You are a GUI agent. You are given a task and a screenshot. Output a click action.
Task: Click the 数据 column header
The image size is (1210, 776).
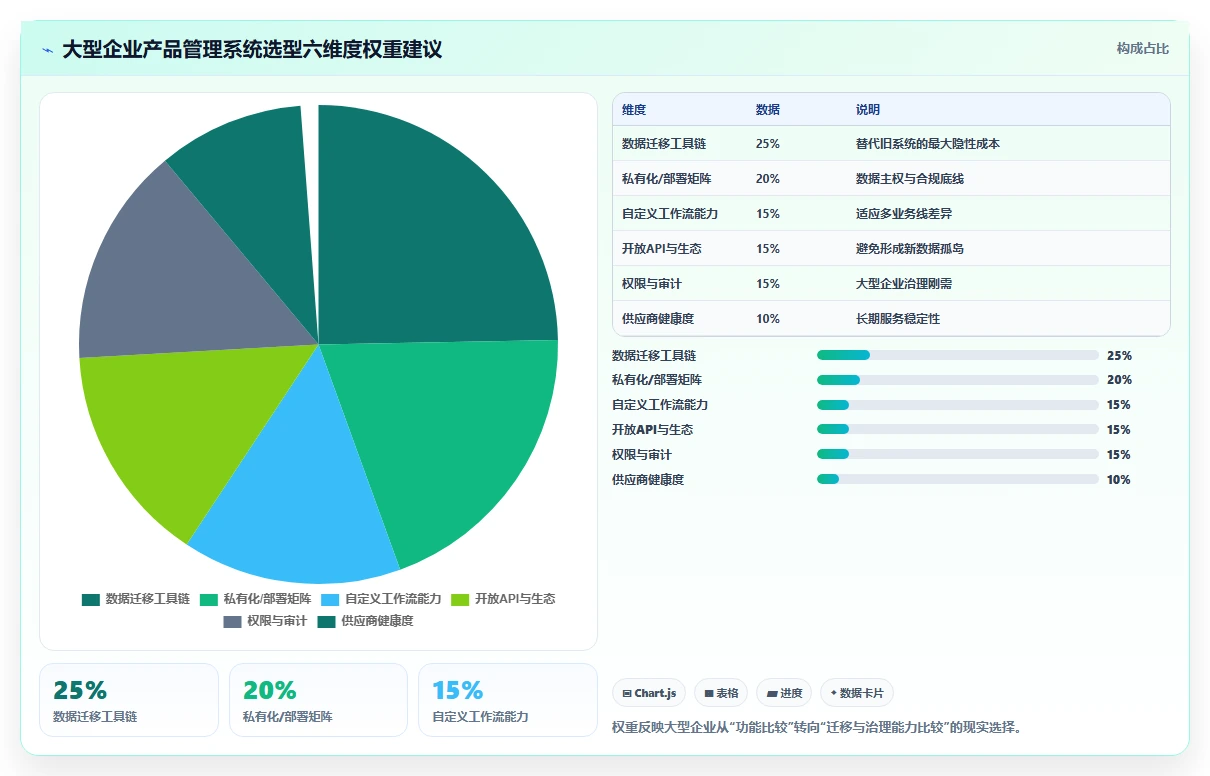pos(768,109)
